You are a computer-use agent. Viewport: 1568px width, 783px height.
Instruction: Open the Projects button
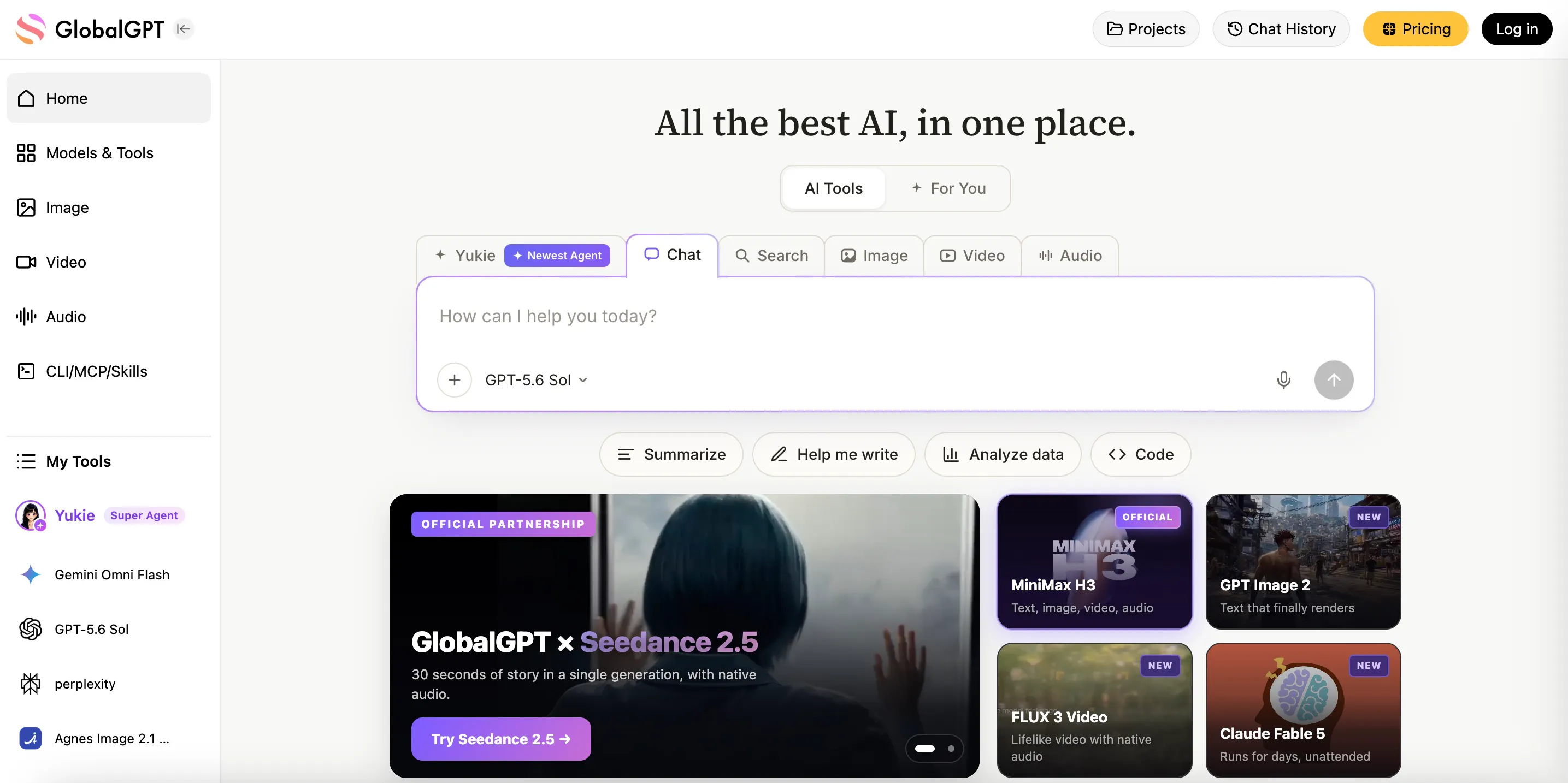1146,28
